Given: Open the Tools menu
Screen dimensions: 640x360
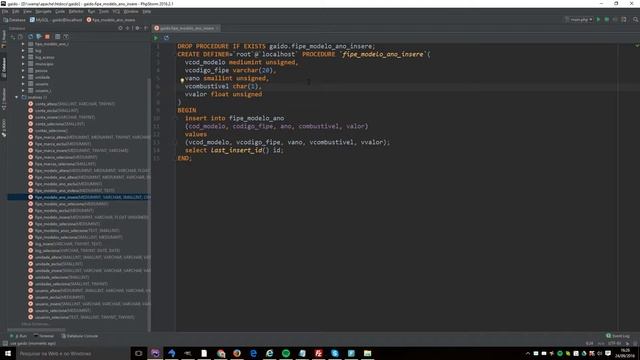Looking at the screenshot, I should (x=104, y=11).
